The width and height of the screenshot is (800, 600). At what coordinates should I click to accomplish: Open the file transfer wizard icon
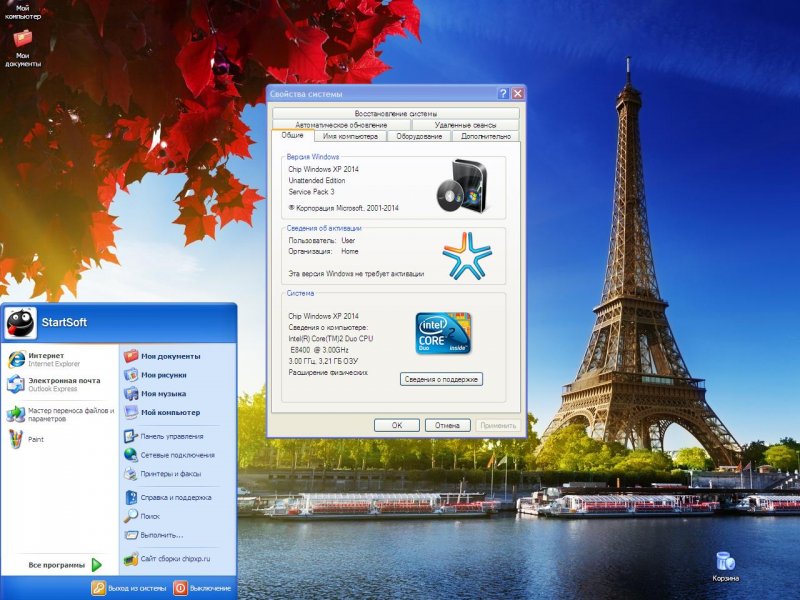click(16, 414)
